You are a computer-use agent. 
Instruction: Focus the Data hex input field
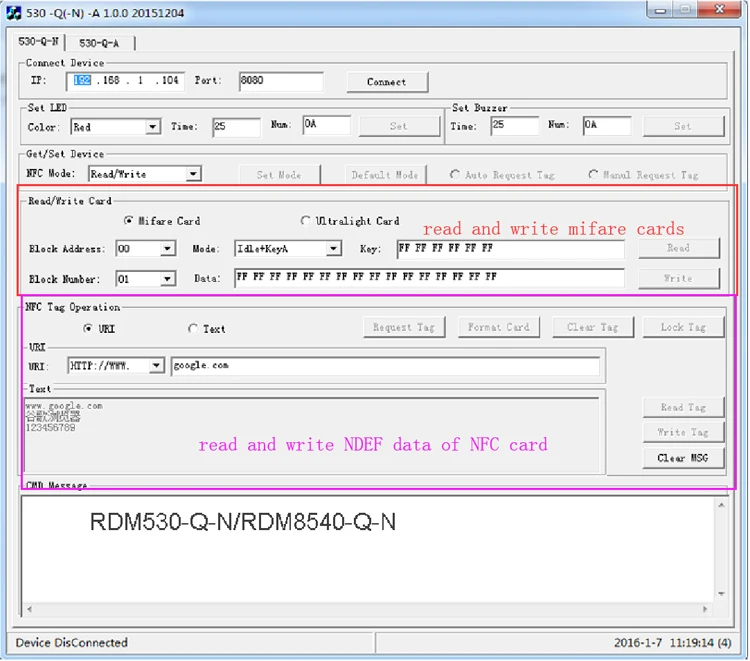click(428, 278)
